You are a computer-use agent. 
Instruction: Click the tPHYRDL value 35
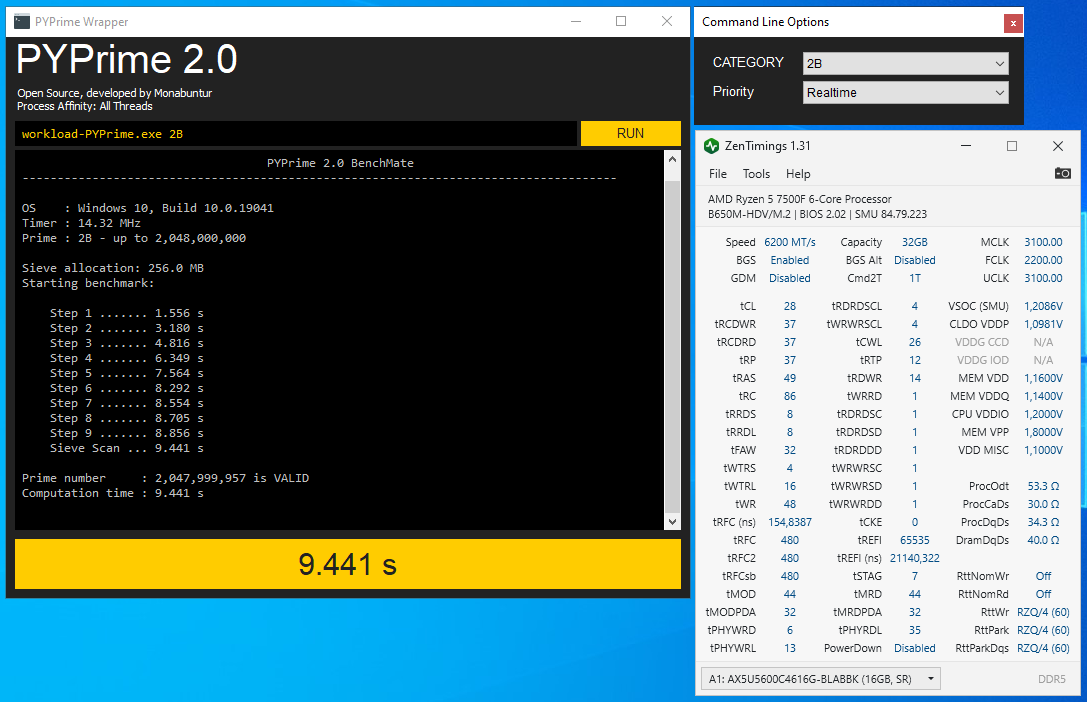pyautogui.click(x=915, y=630)
